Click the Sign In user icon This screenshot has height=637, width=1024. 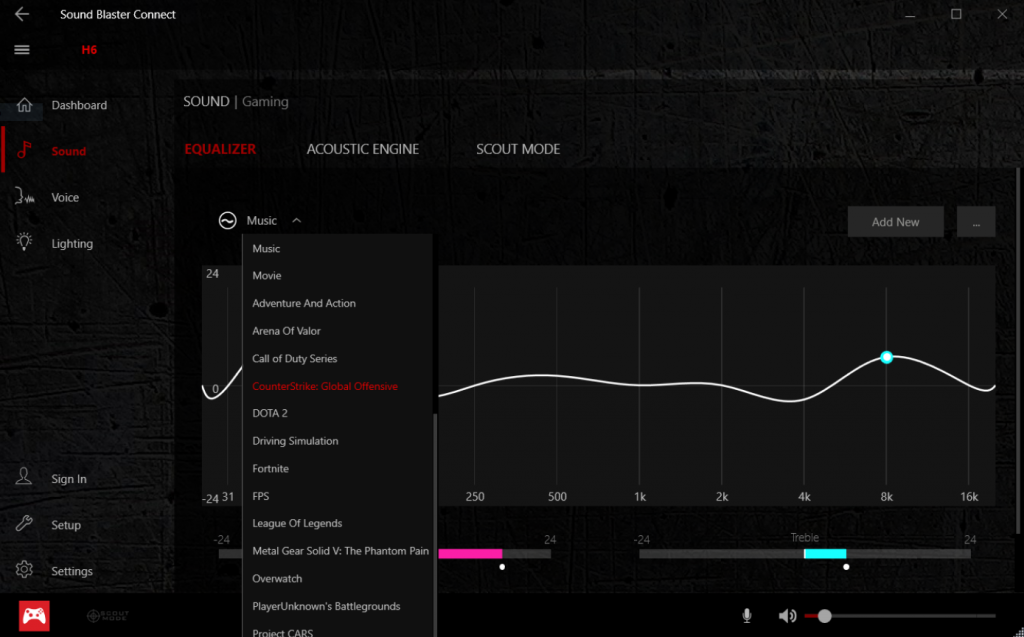(x=24, y=477)
